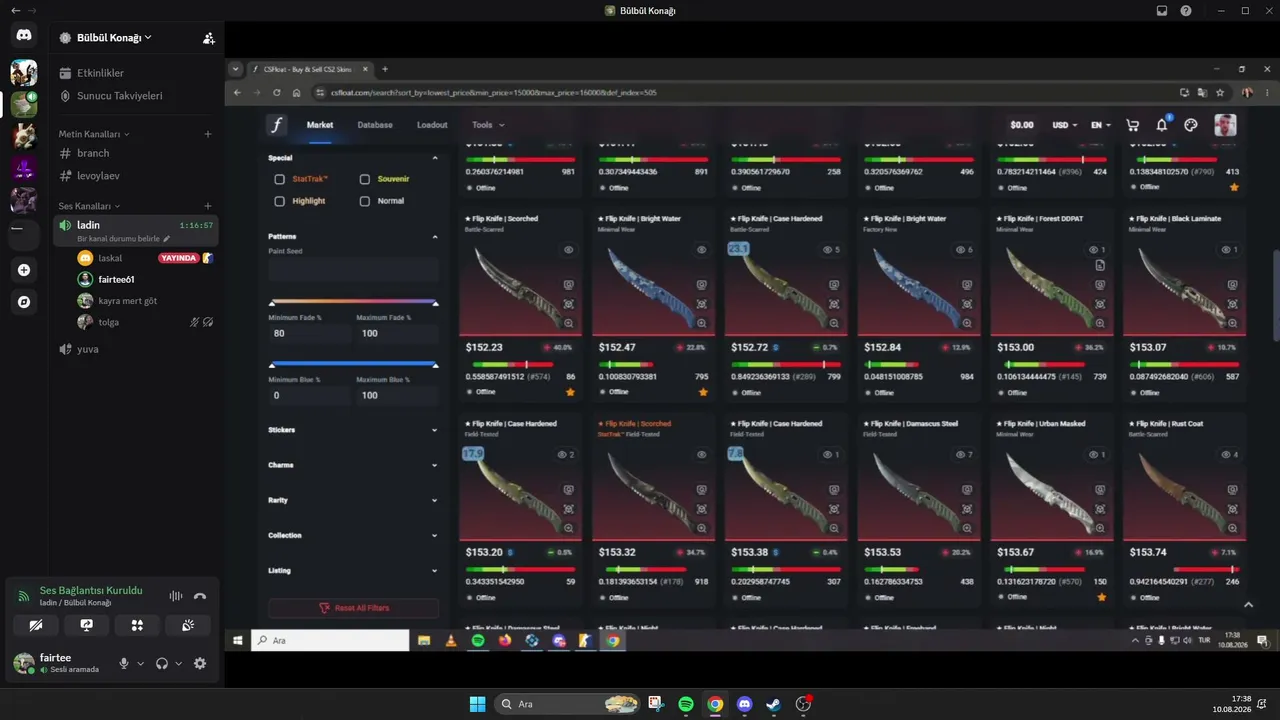Deafen Discord audio with the headphone button
This screenshot has width=1280, height=720.
point(162,663)
